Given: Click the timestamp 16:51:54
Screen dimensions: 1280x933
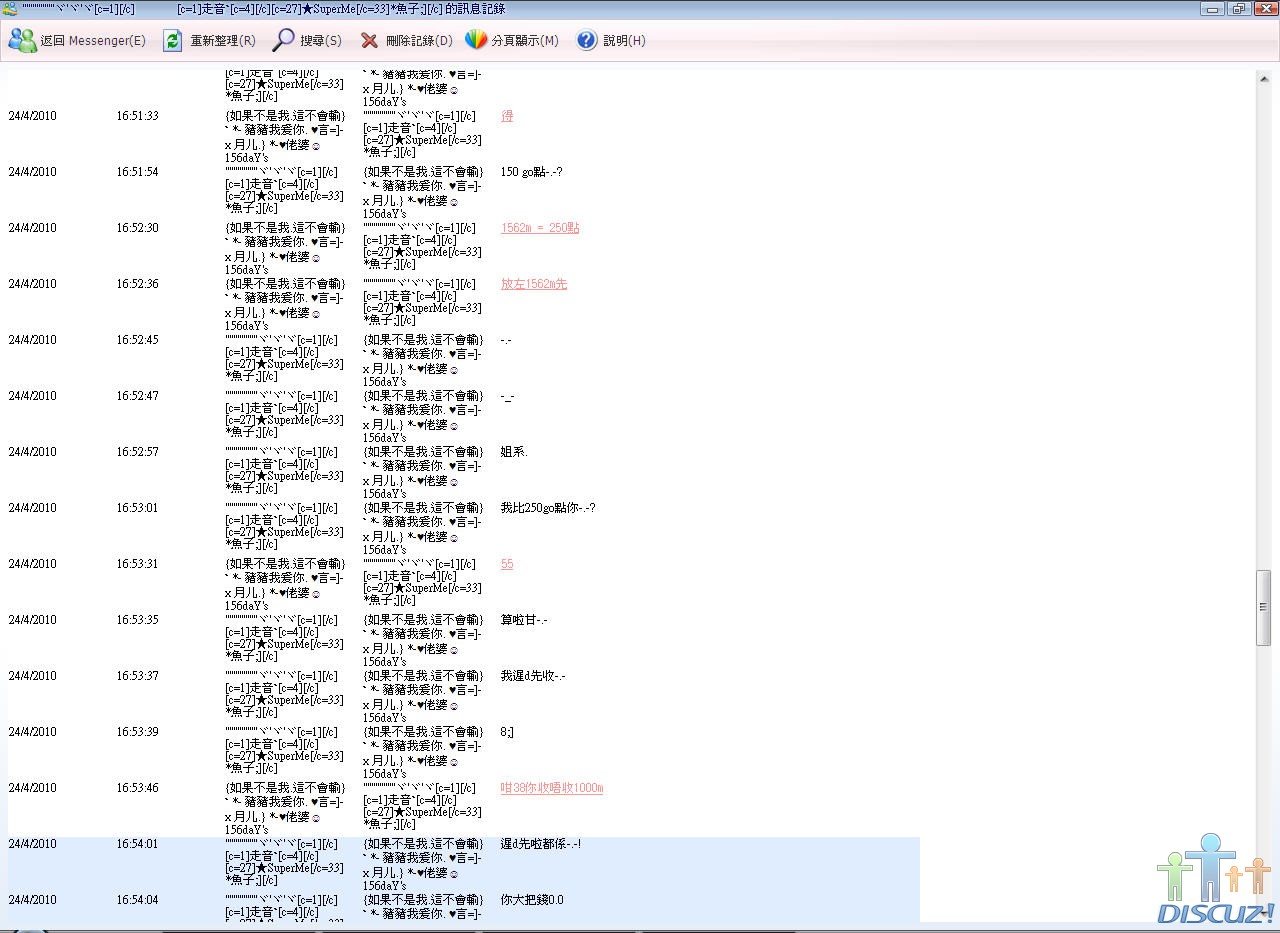Looking at the screenshot, I should pyautogui.click(x=137, y=172).
